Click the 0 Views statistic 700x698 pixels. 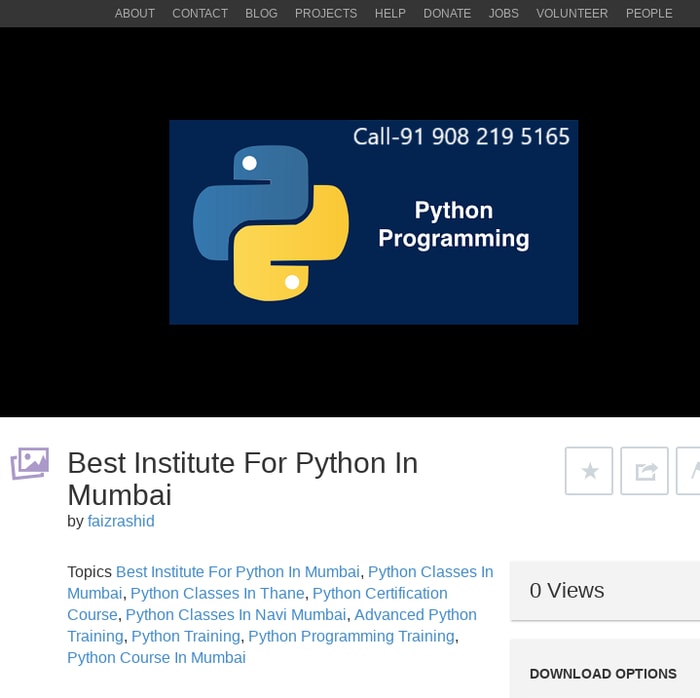coord(567,590)
